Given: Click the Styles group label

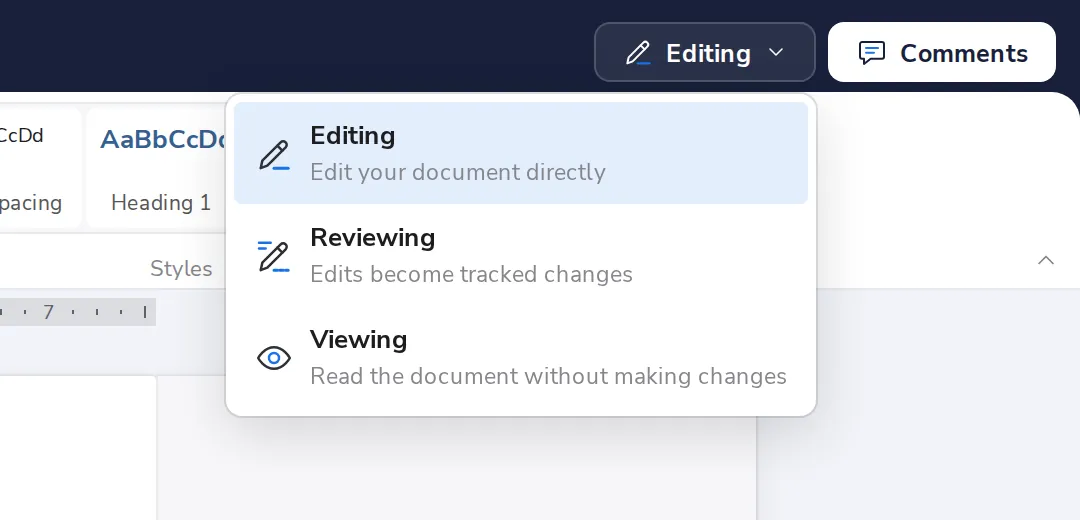Looking at the screenshot, I should pyautogui.click(x=181, y=269).
